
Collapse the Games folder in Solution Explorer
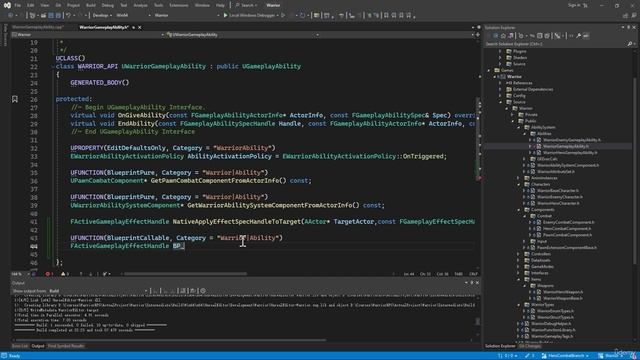click(x=489, y=70)
